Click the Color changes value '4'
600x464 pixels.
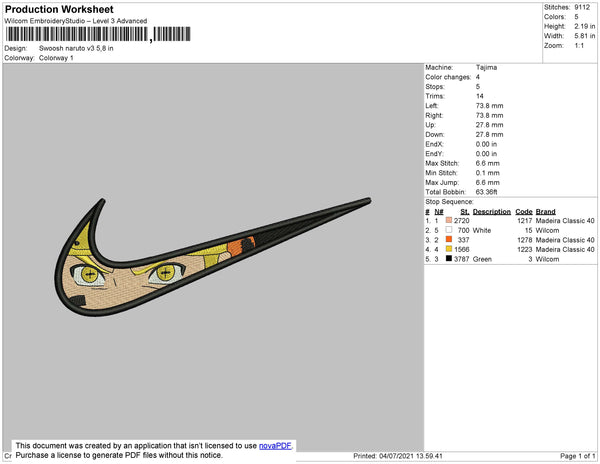point(478,77)
